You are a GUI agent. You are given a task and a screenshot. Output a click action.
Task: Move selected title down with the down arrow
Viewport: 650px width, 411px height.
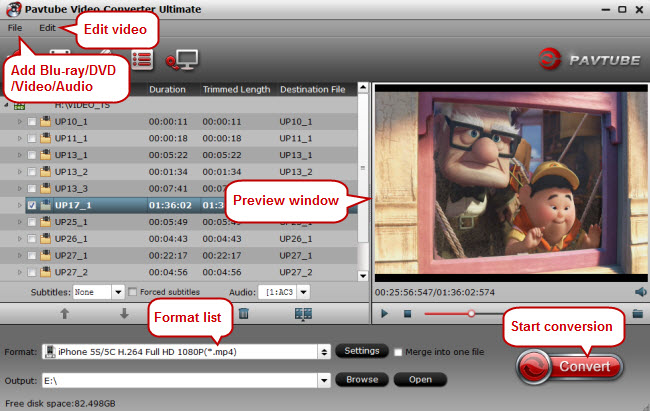pos(124,314)
